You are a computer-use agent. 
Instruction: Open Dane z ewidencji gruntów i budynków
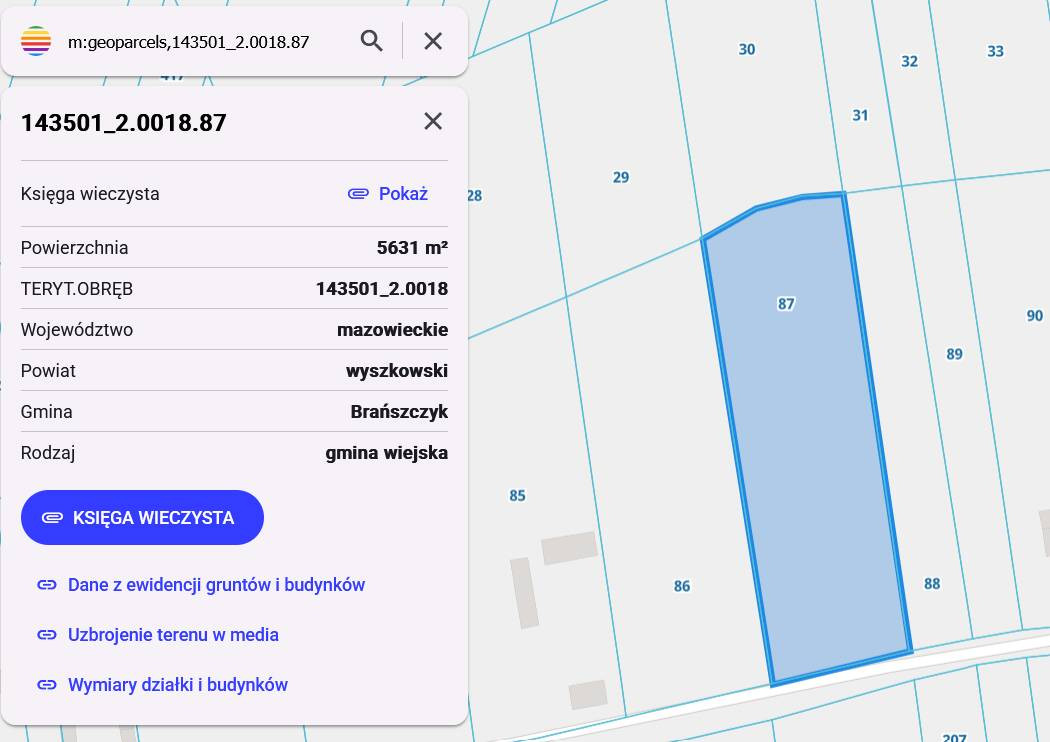click(x=216, y=585)
